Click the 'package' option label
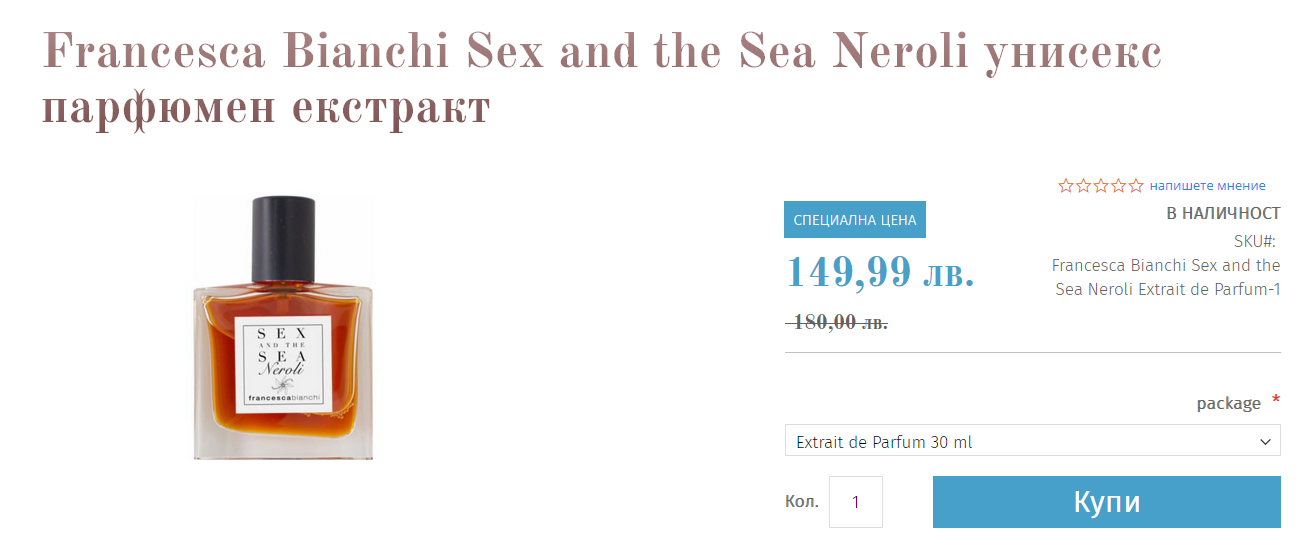This screenshot has height=555, width=1309. 1228,403
